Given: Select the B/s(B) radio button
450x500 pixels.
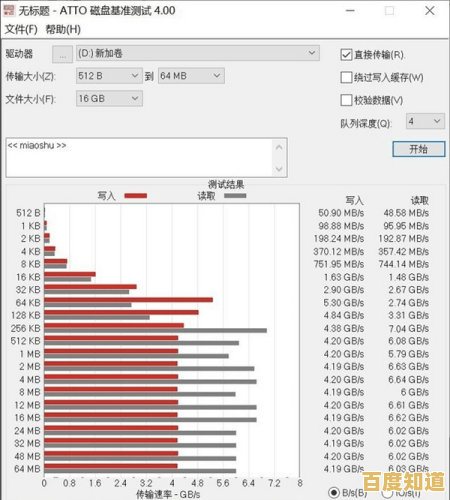Looking at the screenshot, I should 334,492.
